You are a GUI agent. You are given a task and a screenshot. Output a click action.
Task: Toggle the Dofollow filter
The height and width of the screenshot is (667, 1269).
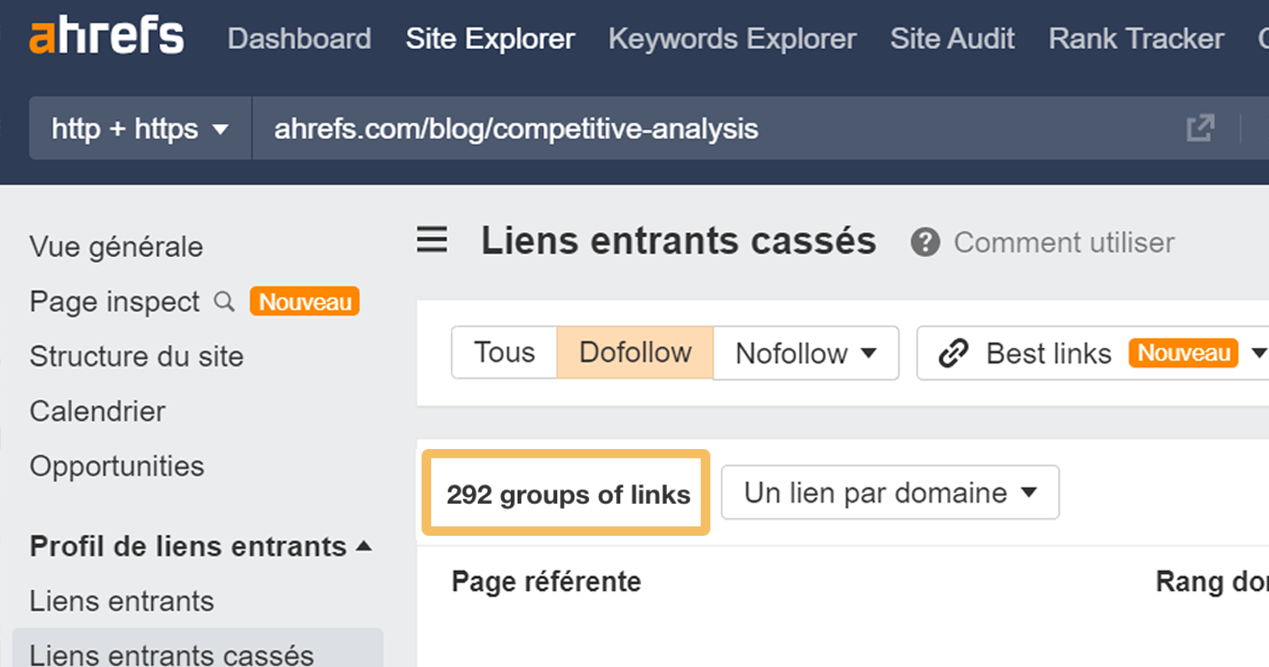tap(634, 353)
